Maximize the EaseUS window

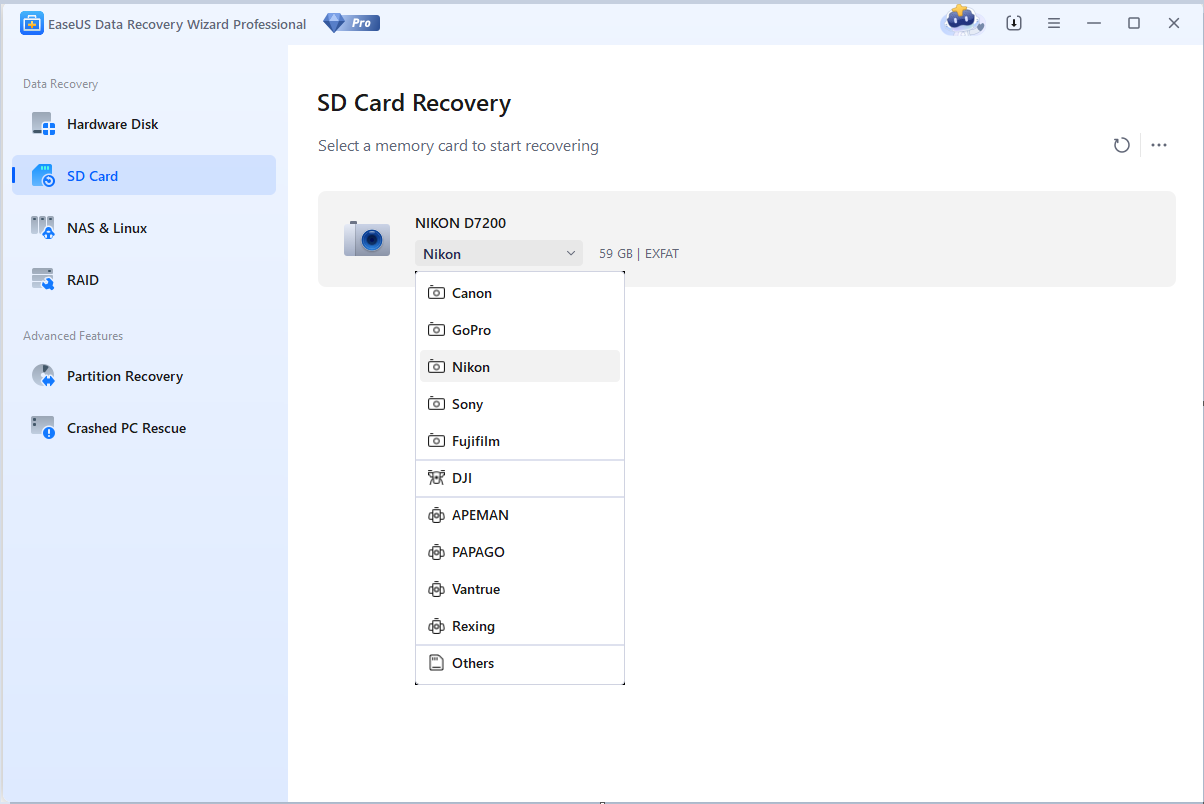pyautogui.click(x=1134, y=23)
